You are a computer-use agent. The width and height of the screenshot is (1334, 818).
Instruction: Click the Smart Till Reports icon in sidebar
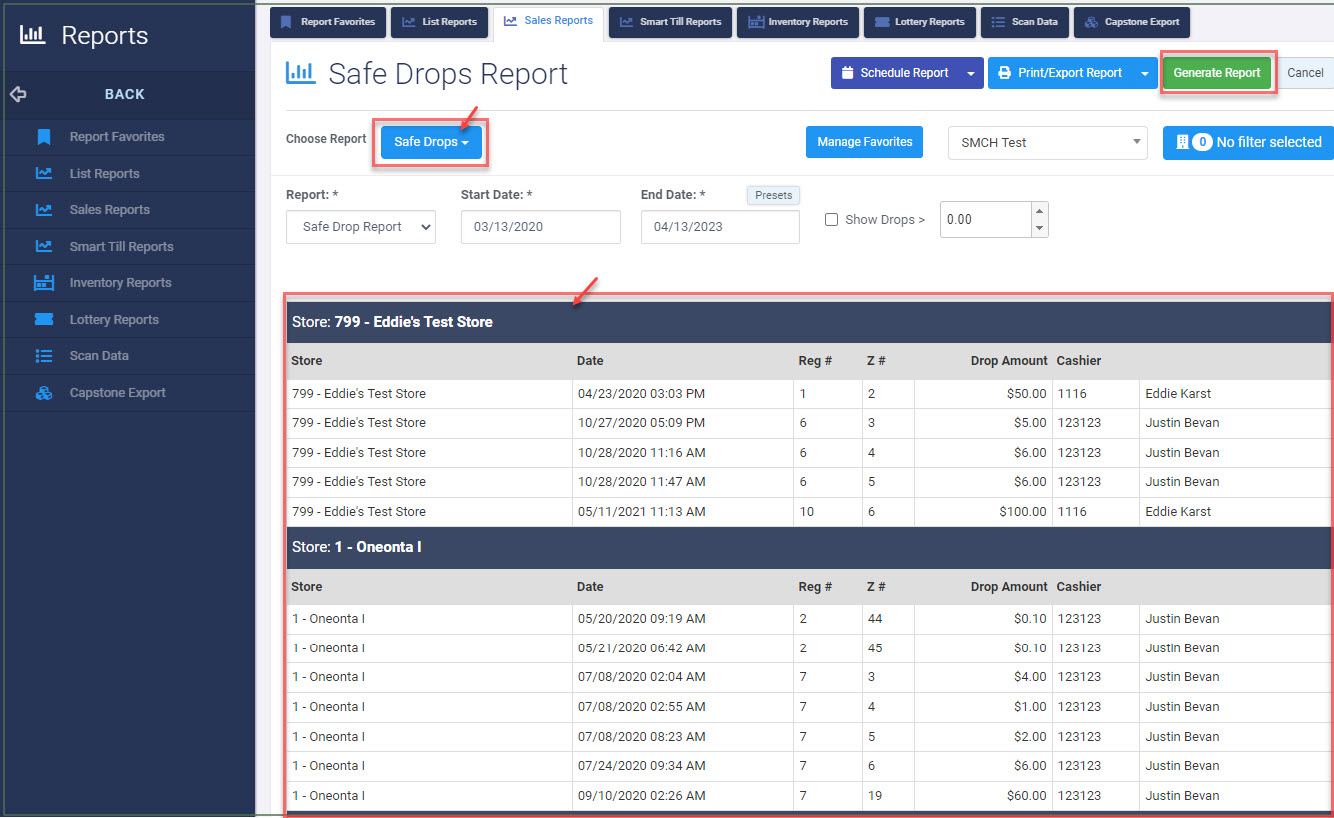click(44, 246)
